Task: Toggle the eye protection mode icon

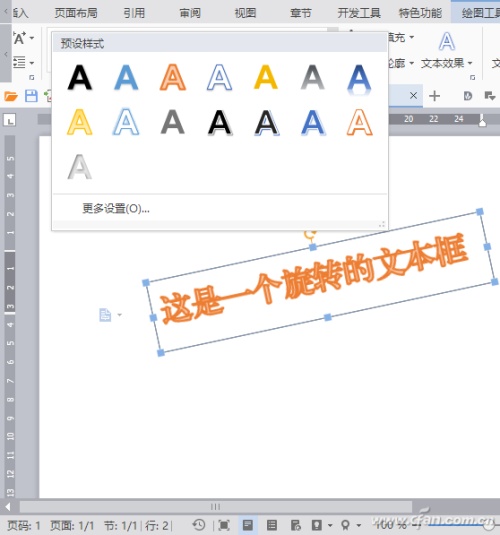Action: [345, 525]
